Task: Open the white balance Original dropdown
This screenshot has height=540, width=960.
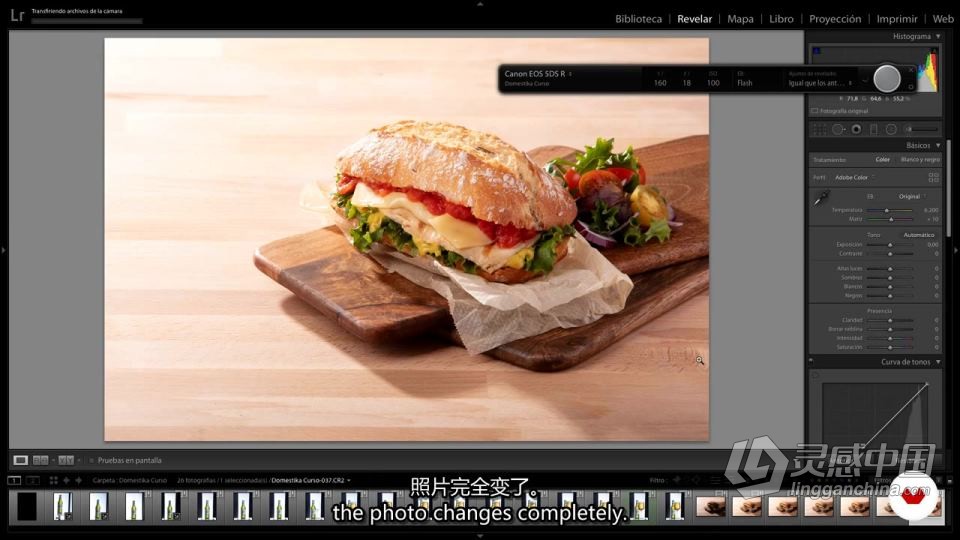Action: (912, 197)
